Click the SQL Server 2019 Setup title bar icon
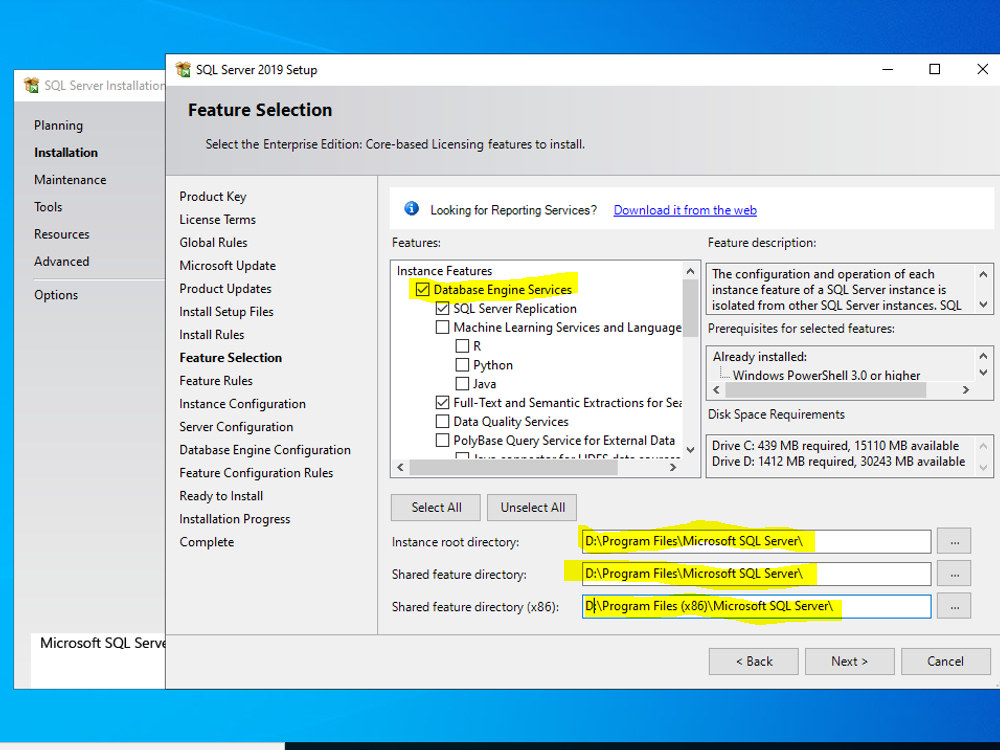Viewport: 1000px width, 750px height. tap(182, 69)
